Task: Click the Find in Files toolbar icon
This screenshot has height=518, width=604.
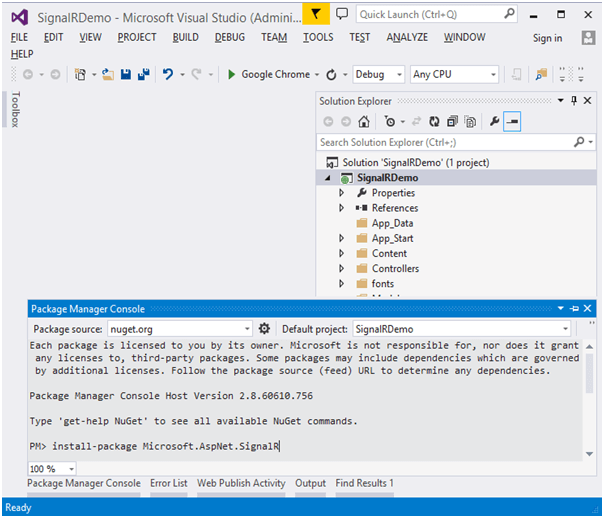Action: tap(541, 74)
